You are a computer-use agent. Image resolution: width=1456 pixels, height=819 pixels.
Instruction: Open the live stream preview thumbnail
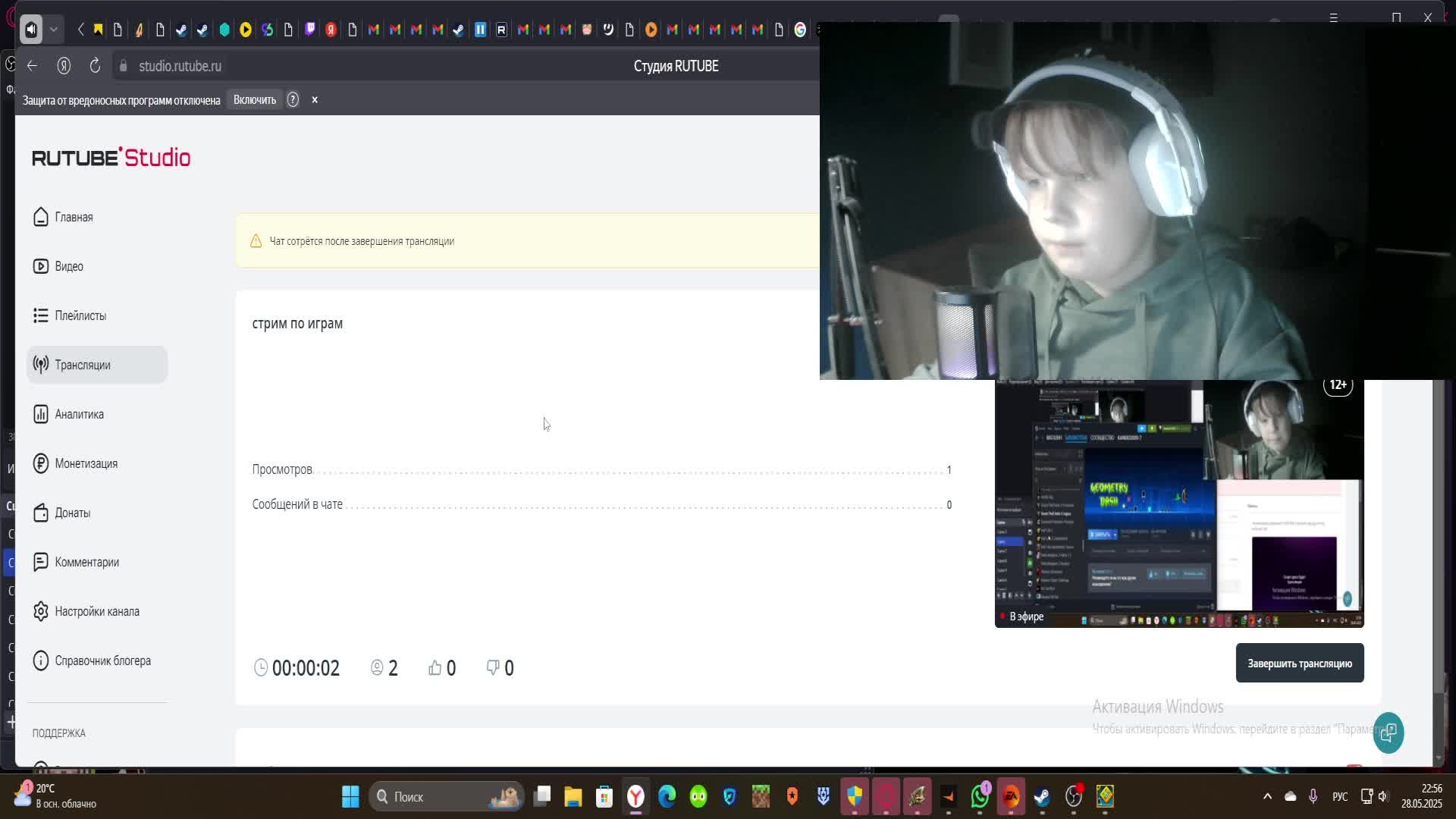(1179, 504)
